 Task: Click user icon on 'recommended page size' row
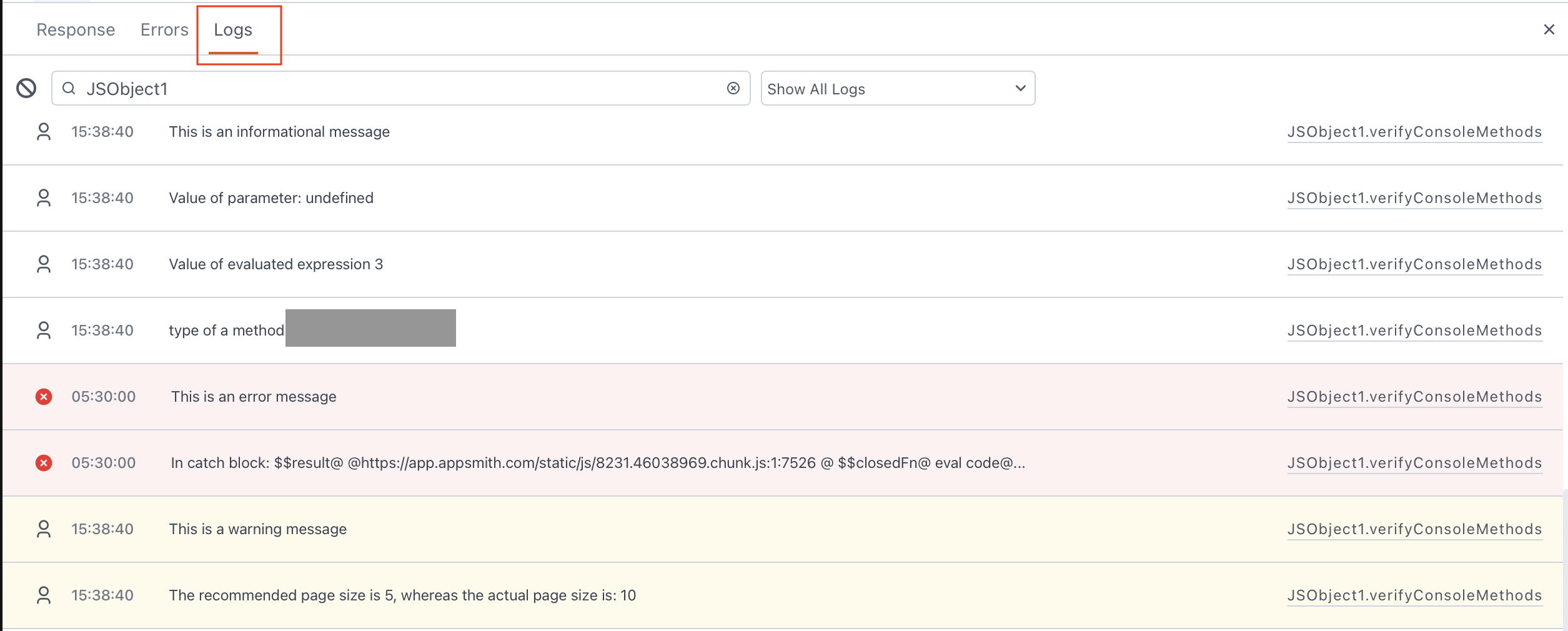tap(44, 595)
